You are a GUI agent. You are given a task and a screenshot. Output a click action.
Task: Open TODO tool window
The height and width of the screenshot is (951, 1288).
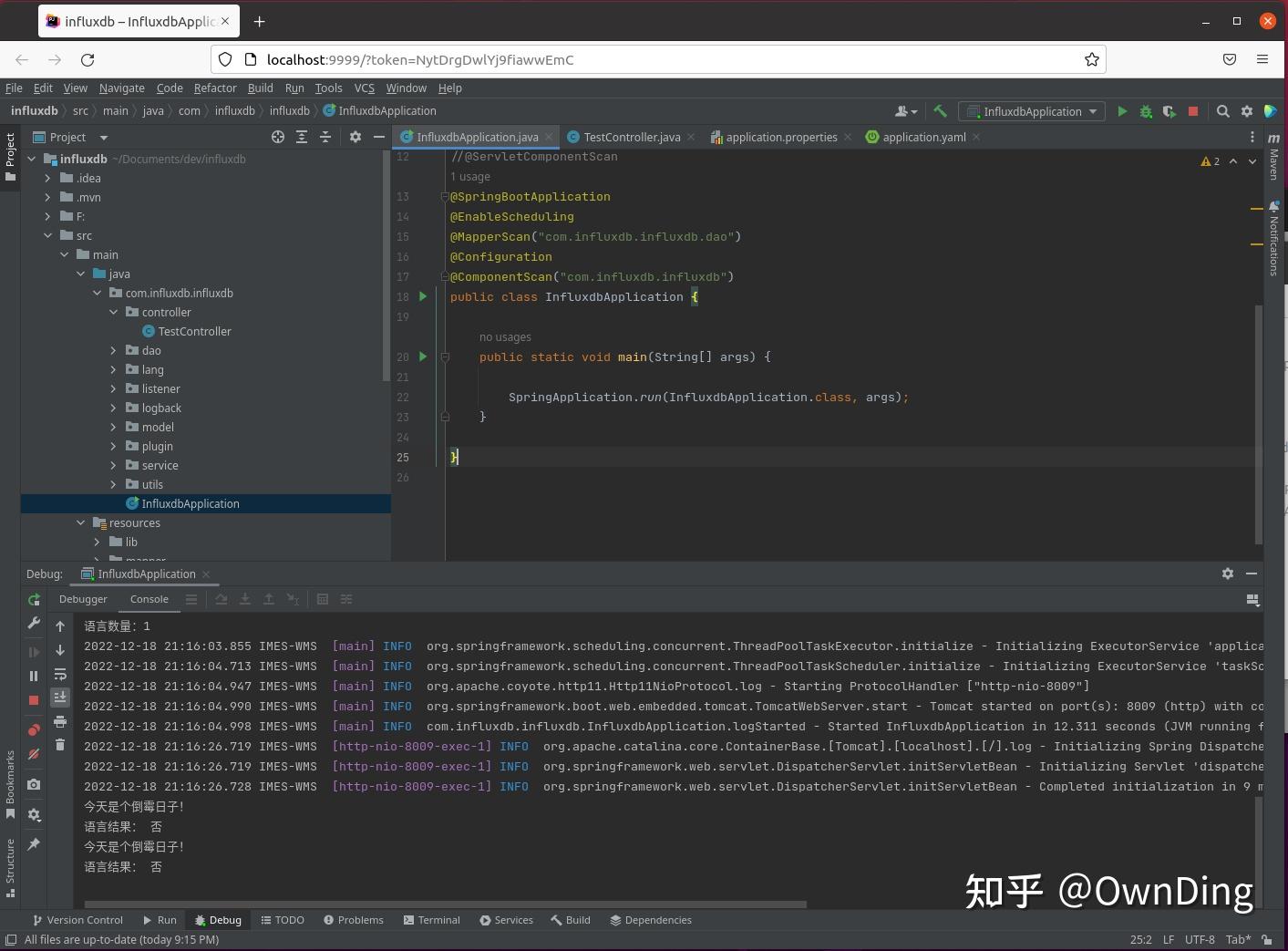pyautogui.click(x=283, y=920)
